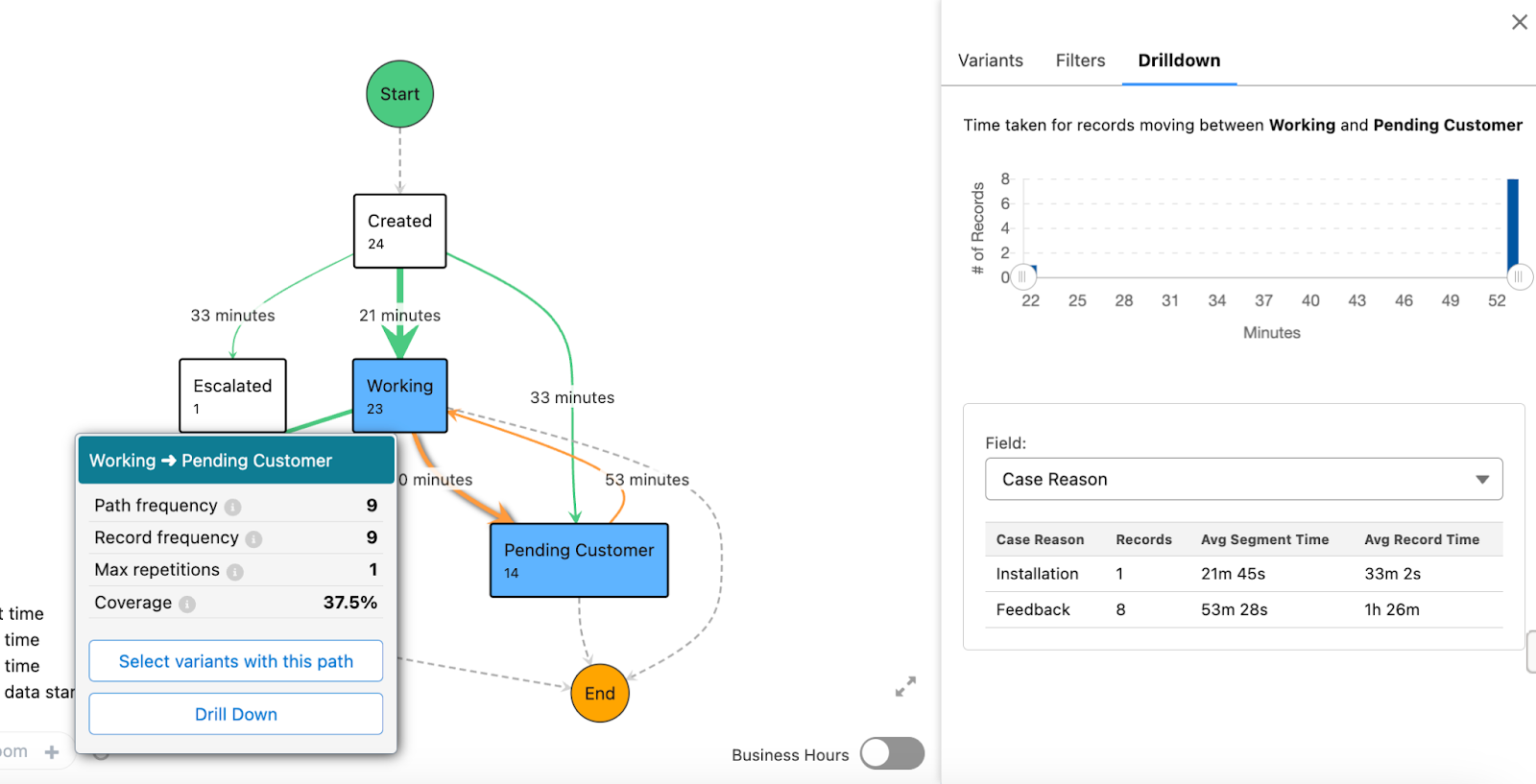Select the Drilldown tab

(x=1179, y=60)
